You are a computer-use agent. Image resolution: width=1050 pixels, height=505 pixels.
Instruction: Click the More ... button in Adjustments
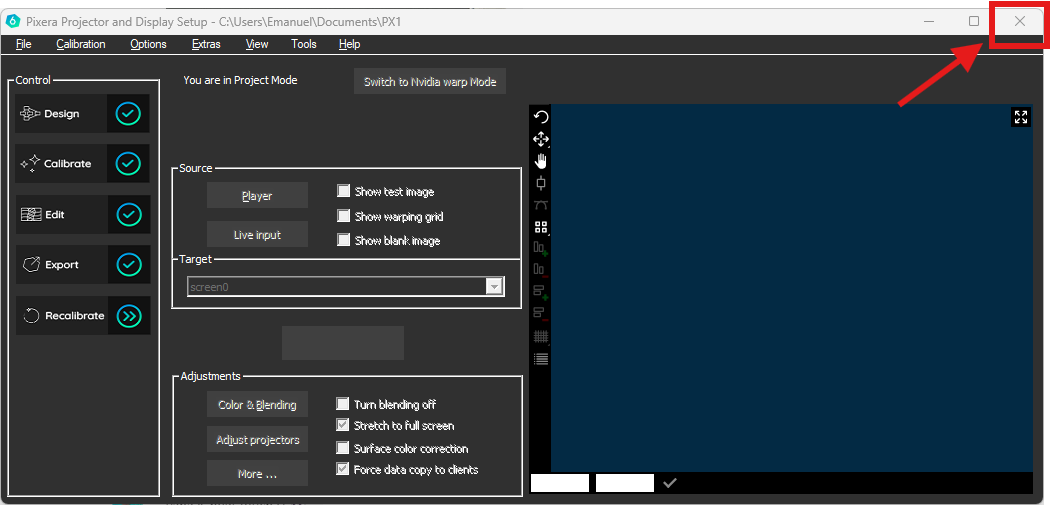[x=257, y=474]
